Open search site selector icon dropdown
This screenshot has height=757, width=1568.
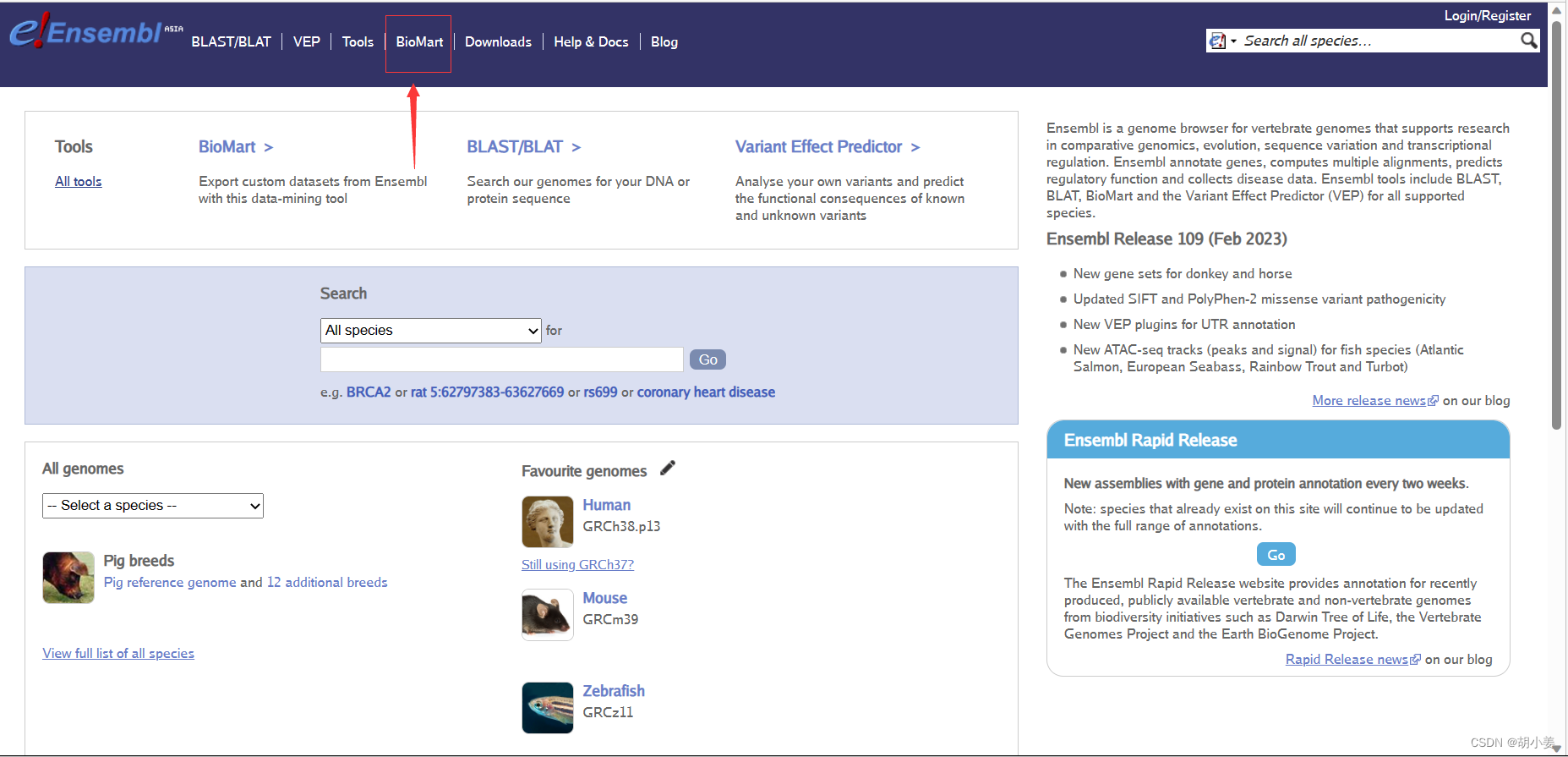(1222, 41)
